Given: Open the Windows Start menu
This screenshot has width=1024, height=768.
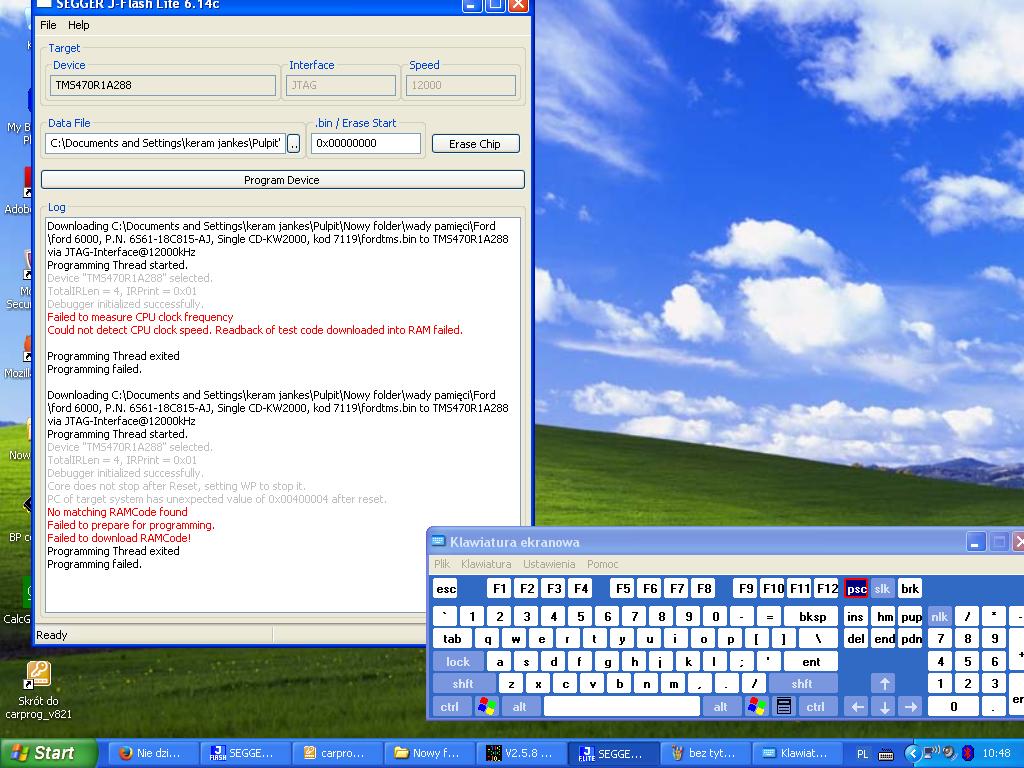Looking at the screenshot, I should coord(48,753).
